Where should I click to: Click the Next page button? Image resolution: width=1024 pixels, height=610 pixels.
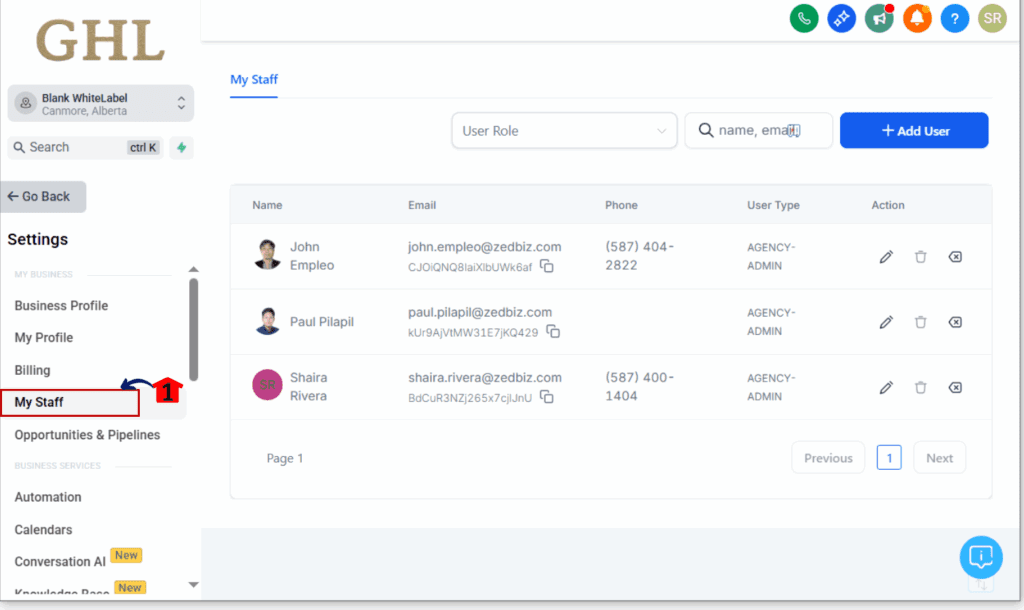(x=939, y=458)
